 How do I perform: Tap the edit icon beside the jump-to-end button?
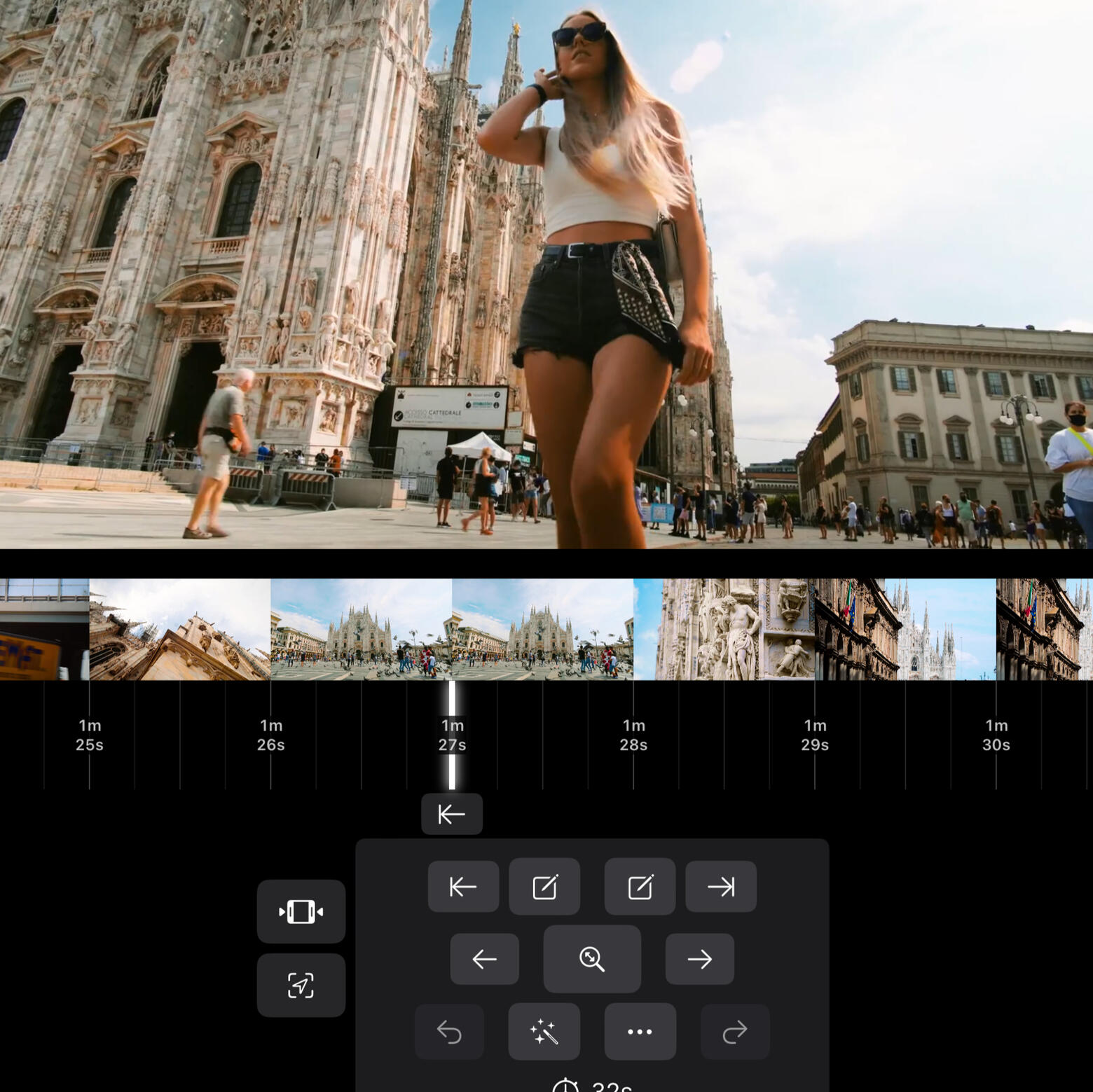(x=640, y=887)
